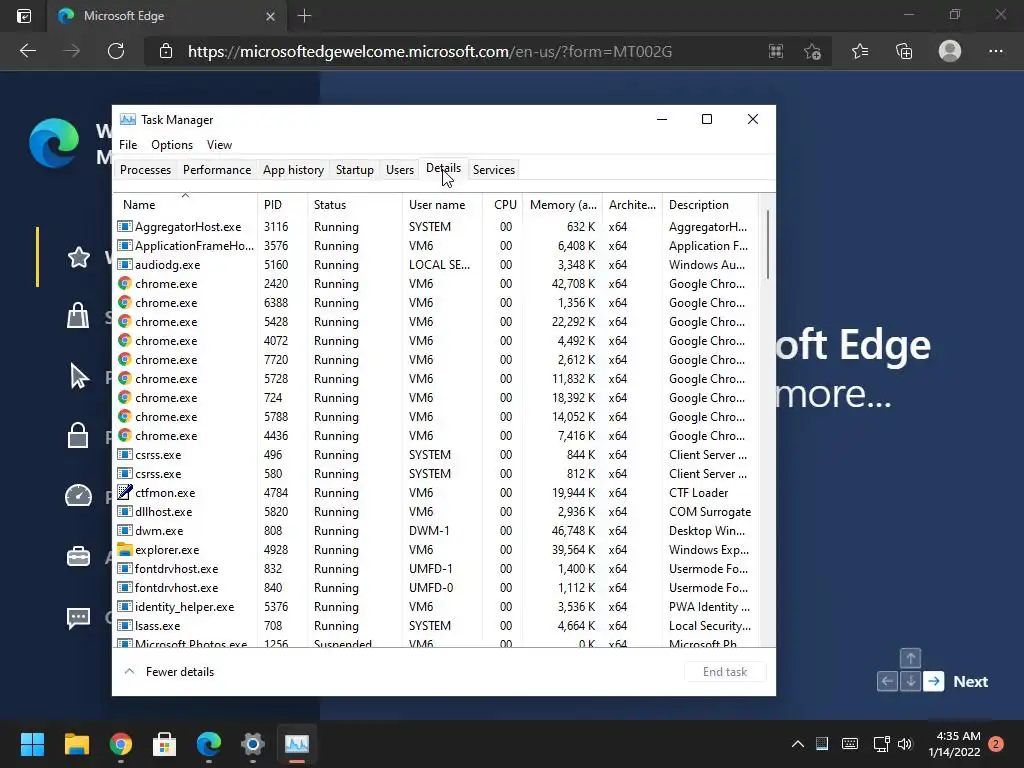The height and width of the screenshot is (768, 1024).
Task: Select speedometer icon in welcome sidebar
Action: (x=78, y=496)
